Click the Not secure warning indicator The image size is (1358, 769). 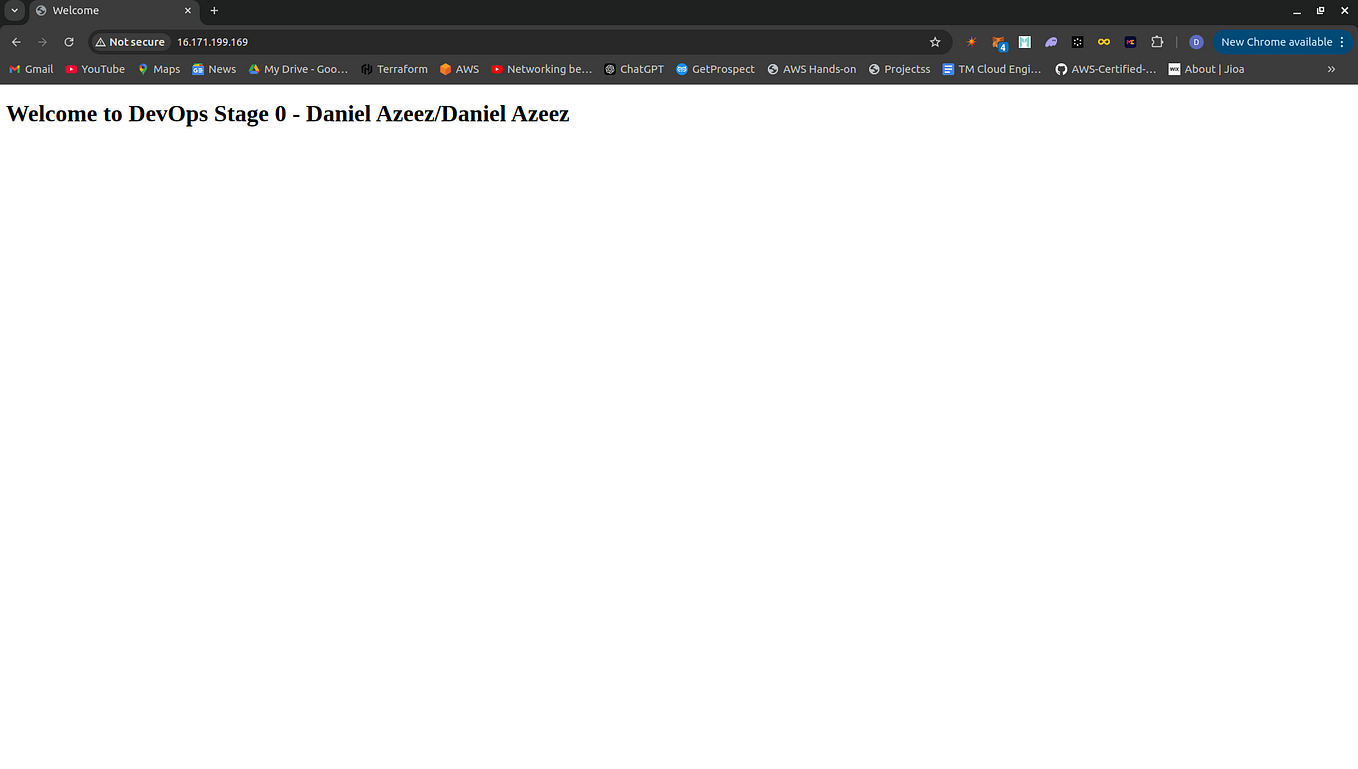[129, 41]
